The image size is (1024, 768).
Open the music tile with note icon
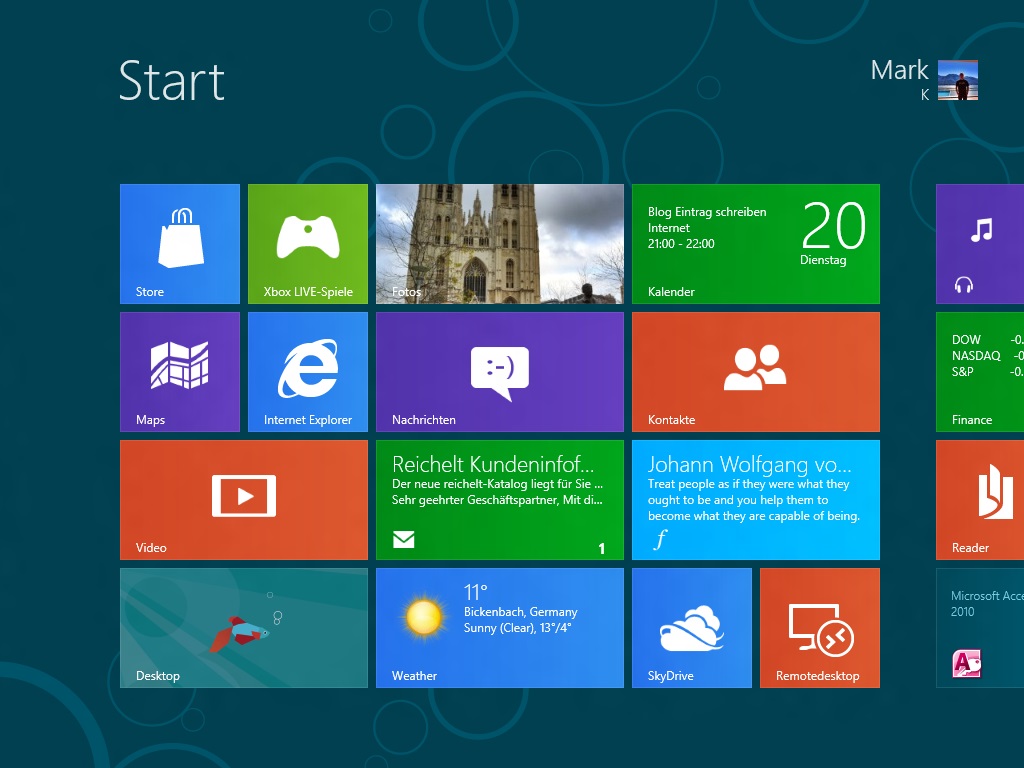tap(980, 244)
